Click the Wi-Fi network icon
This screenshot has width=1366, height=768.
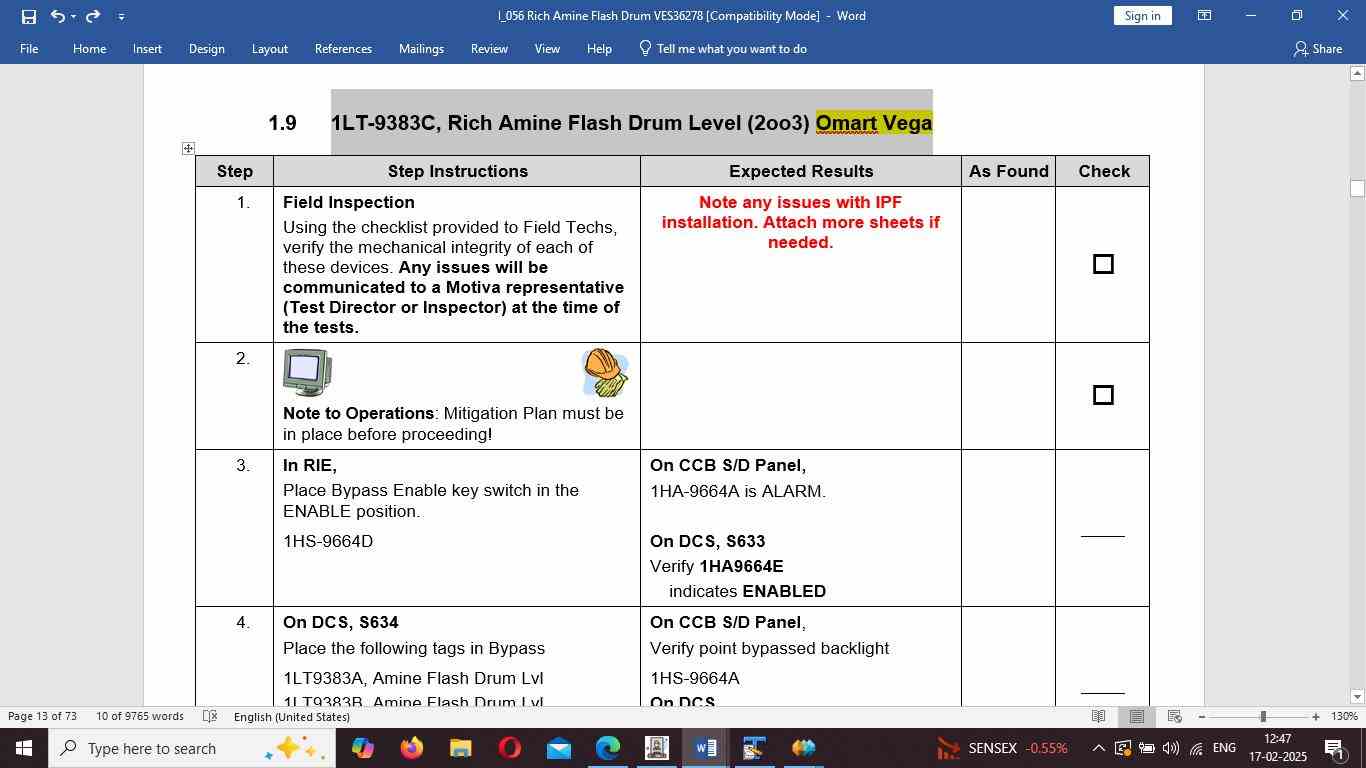click(x=1195, y=748)
